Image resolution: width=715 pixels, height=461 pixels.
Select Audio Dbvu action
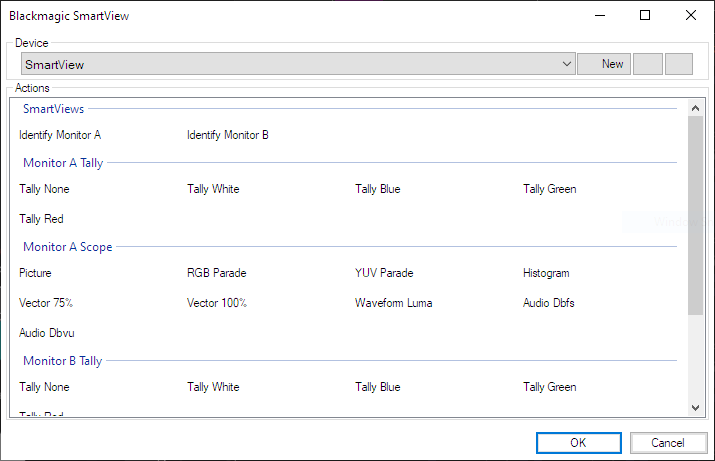[x=47, y=333]
